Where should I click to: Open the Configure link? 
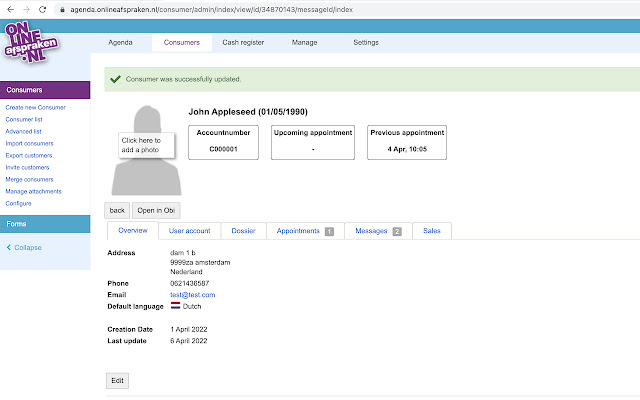point(18,203)
